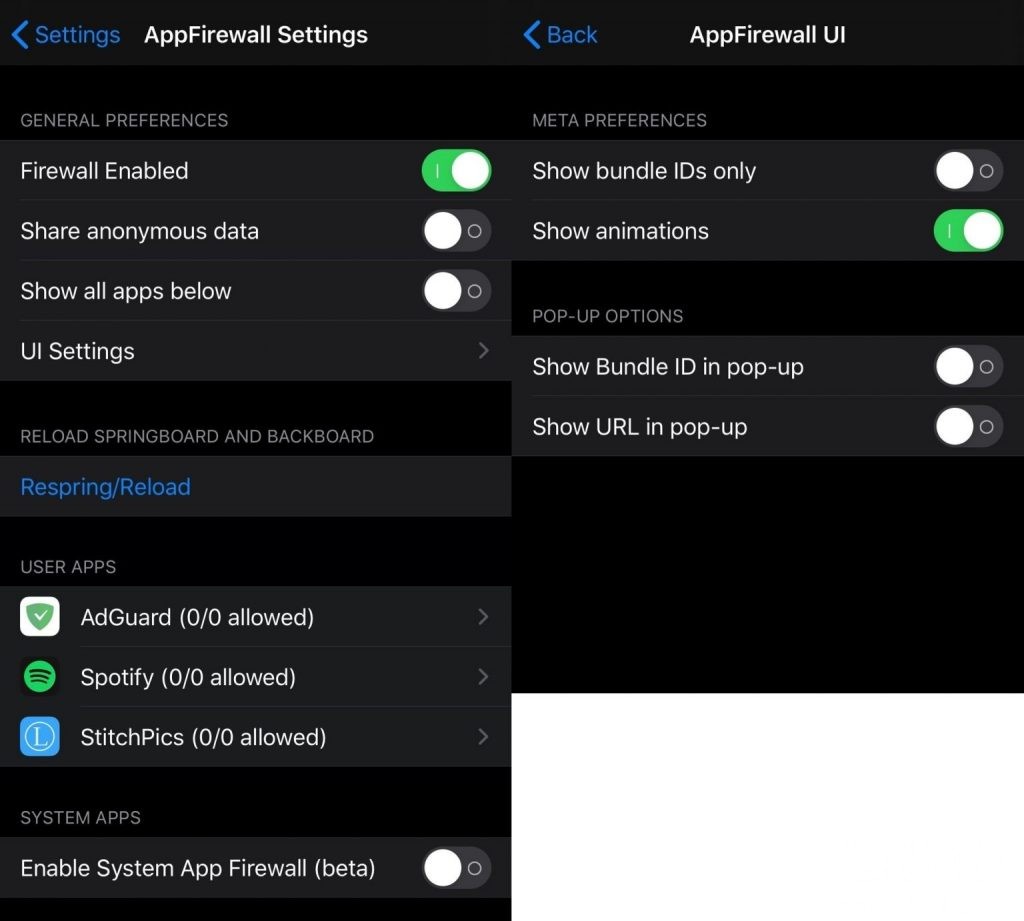Click the Spotify app icon

40,677
